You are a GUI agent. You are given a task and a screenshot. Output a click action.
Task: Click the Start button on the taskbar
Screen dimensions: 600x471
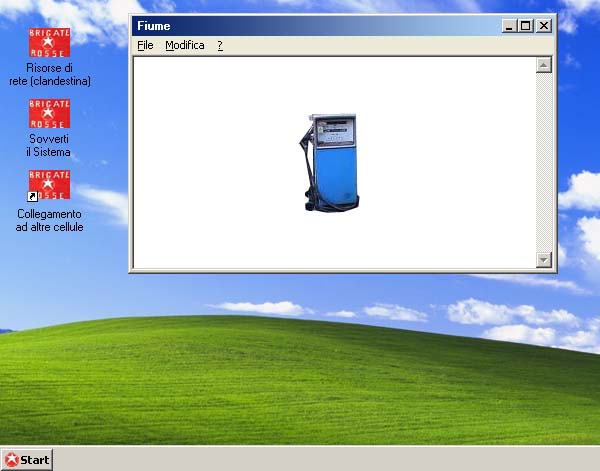point(27,460)
